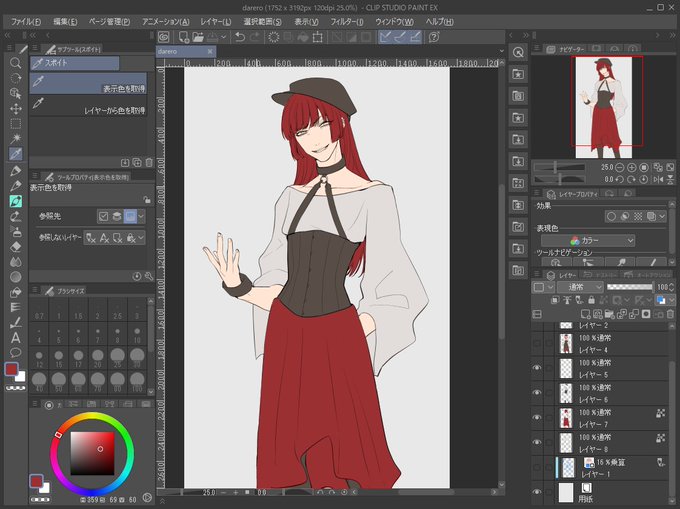
Task: Delete layer with trash icon in Layer panel
Action: point(670,314)
